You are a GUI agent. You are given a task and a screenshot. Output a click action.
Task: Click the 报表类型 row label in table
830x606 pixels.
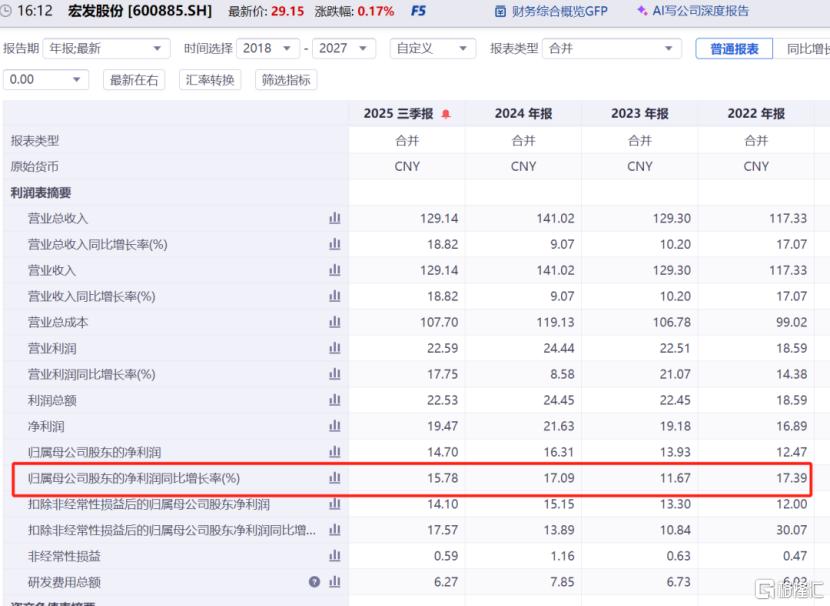[34, 141]
